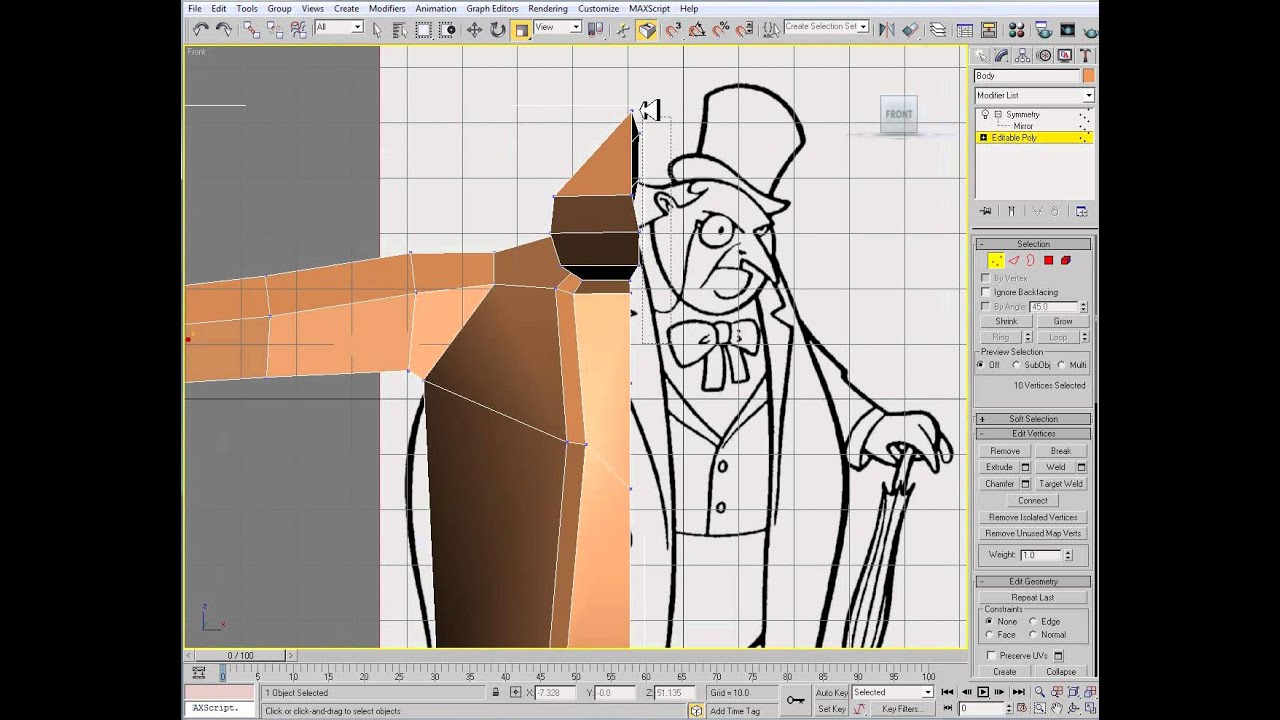Screen dimensions: 1280x720
Task: Open the Display command panel tab
Action: [x=1065, y=55]
